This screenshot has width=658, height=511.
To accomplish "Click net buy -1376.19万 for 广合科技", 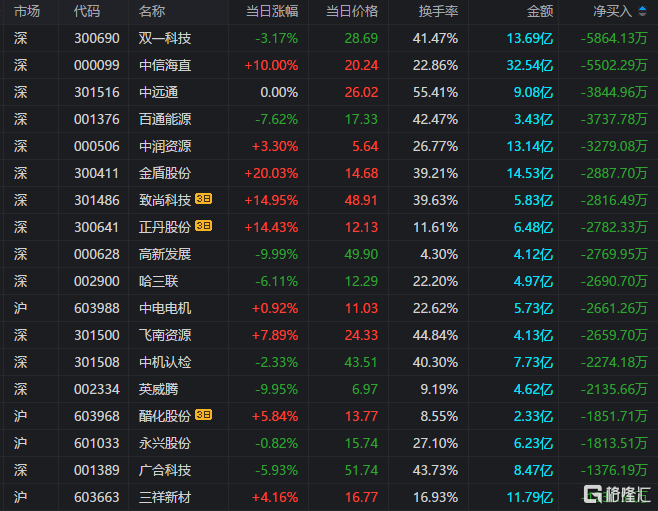I will tap(614, 470).
